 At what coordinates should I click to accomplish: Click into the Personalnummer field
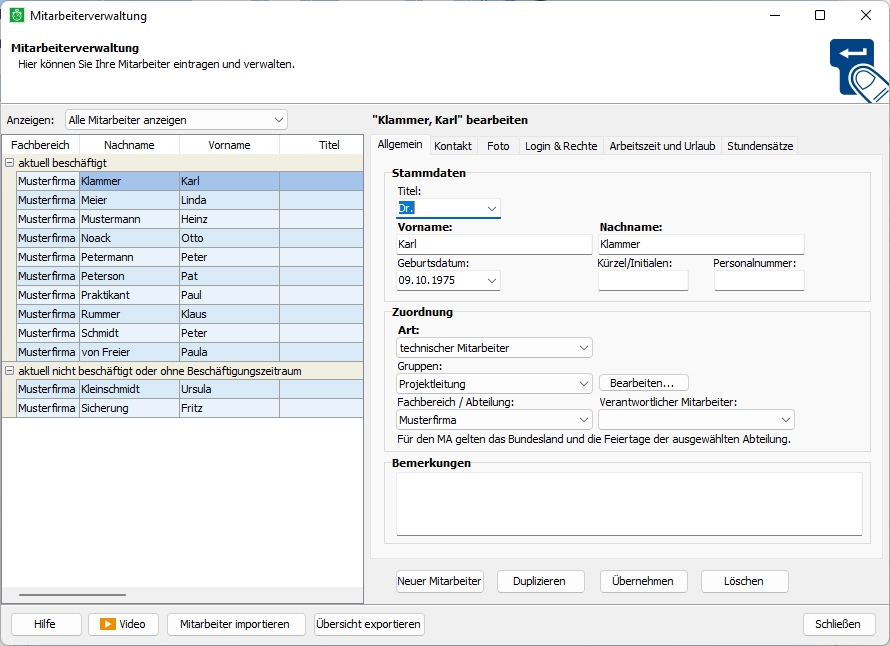click(759, 281)
